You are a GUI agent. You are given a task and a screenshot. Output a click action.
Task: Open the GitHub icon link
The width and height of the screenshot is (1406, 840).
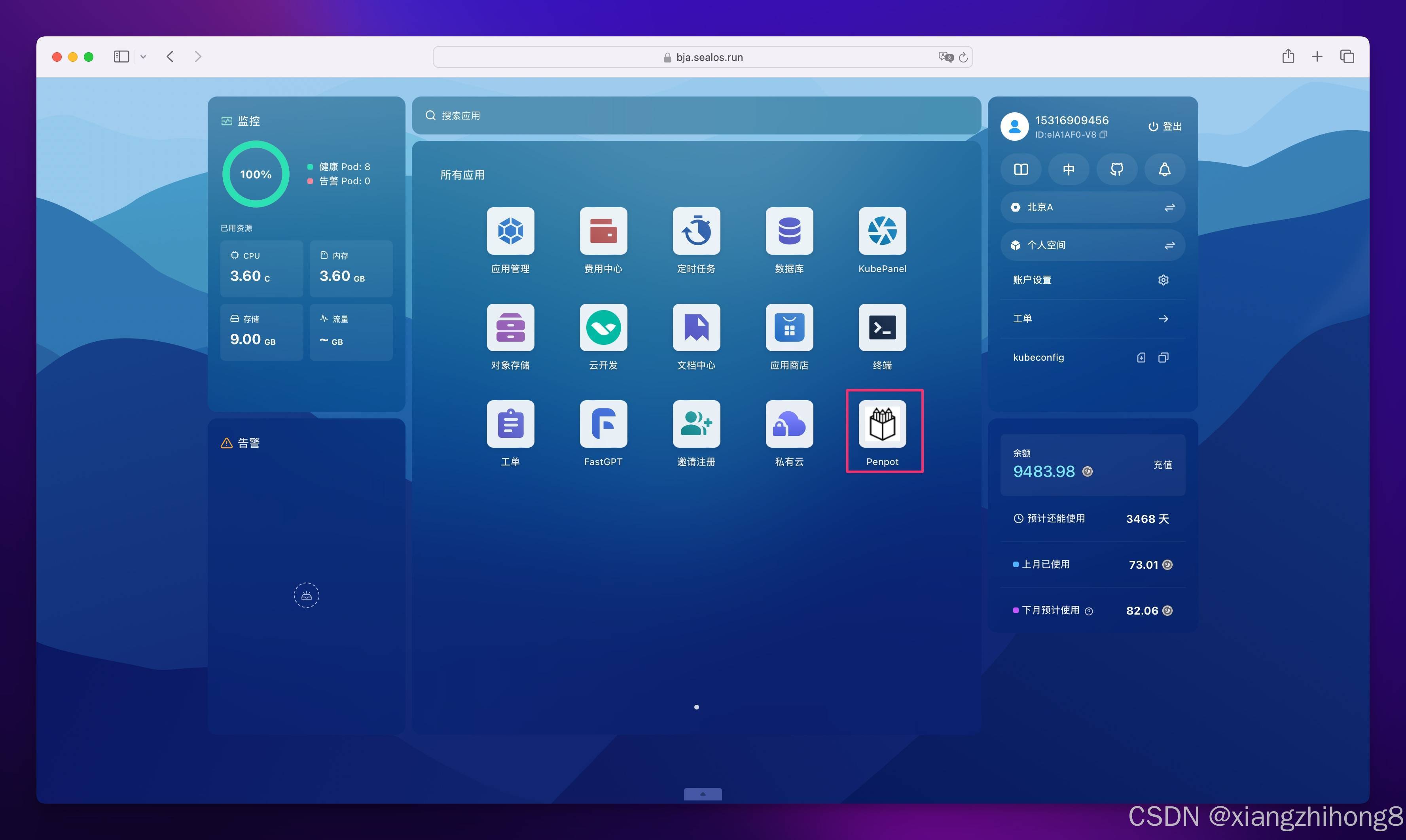[x=1117, y=169]
